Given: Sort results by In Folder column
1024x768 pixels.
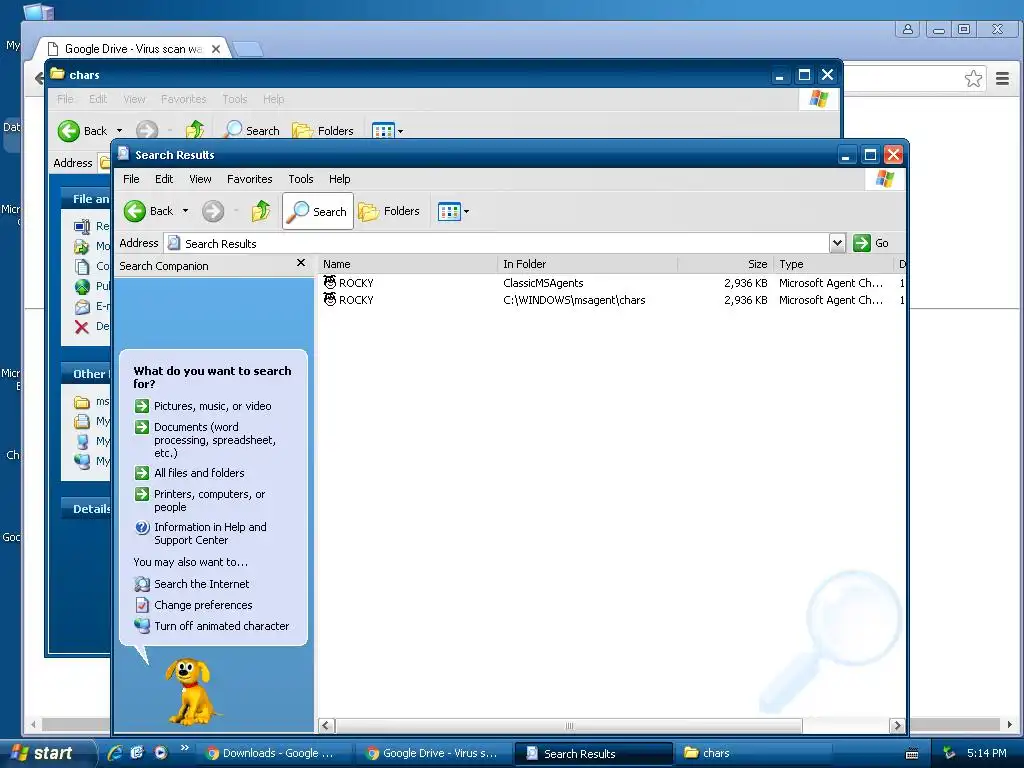Looking at the screenshot, I should click(x=588, y=264).
